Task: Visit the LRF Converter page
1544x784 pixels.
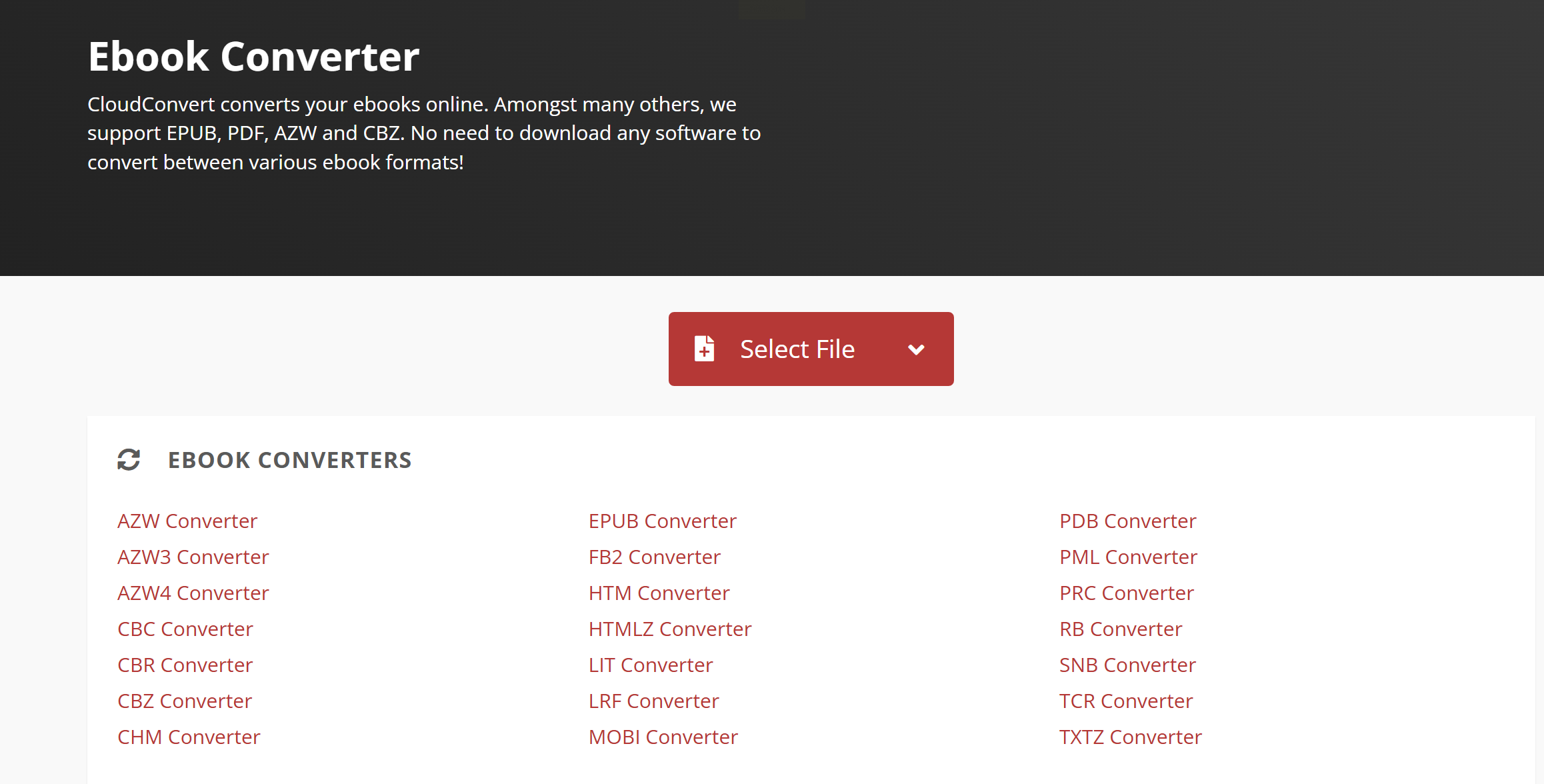Action: 654,701
